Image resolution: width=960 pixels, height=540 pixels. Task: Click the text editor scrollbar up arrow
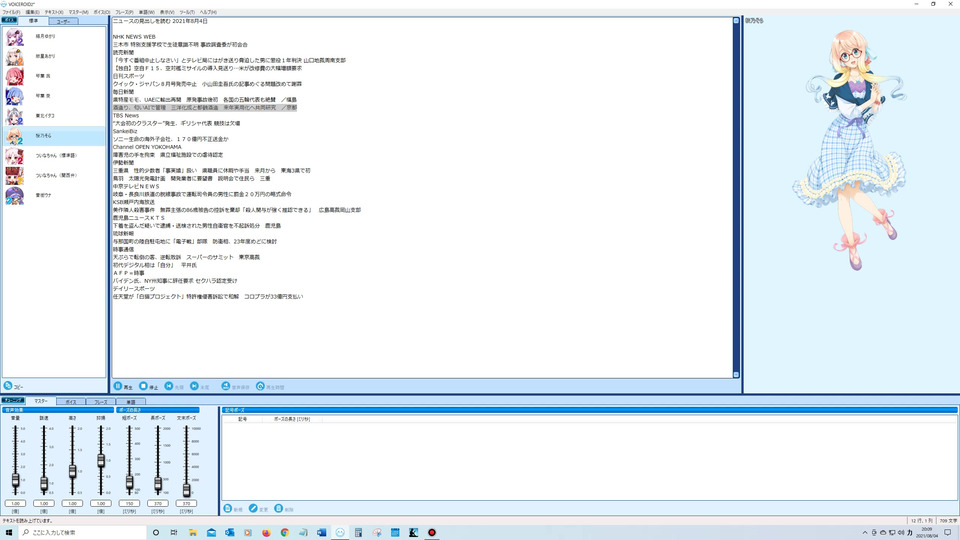(x=736, y=21)
